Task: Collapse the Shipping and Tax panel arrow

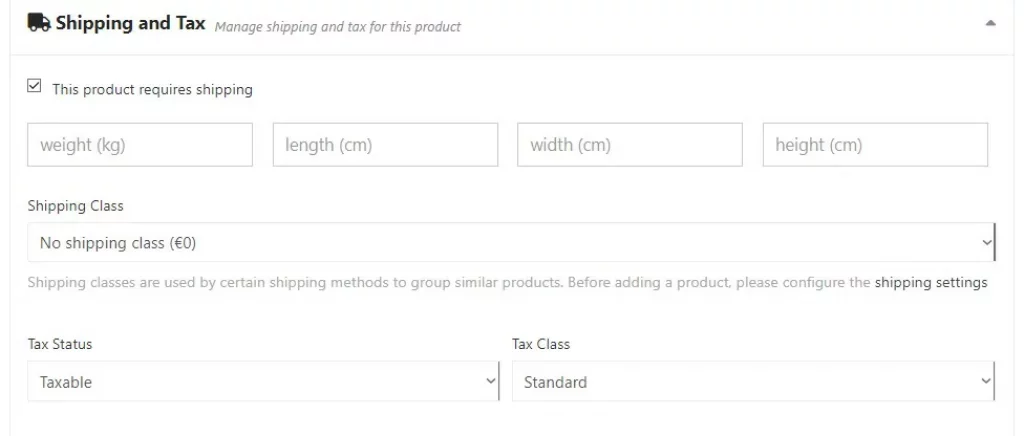Action: (990, 23)
